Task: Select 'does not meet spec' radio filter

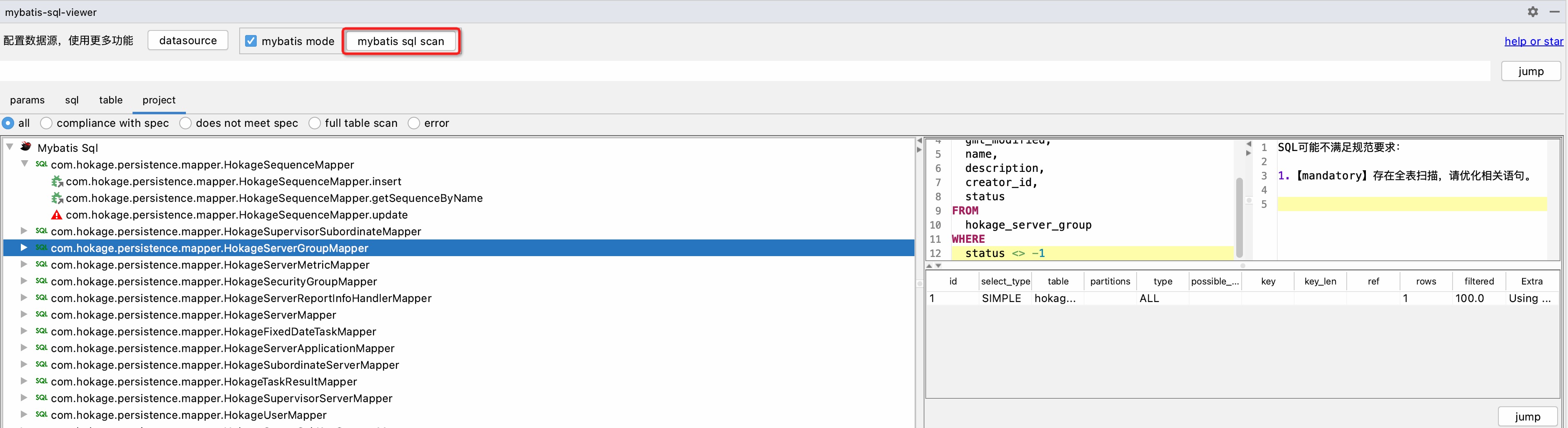Action: coord(185,123)
